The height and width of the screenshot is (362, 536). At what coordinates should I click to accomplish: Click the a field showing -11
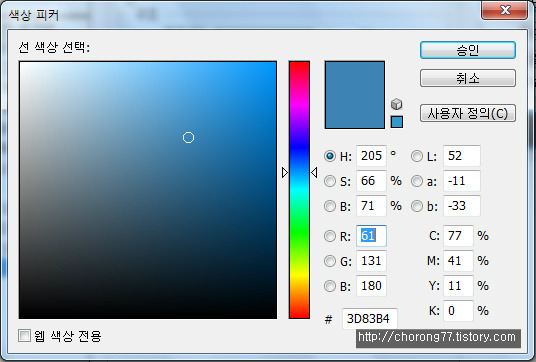462,181
